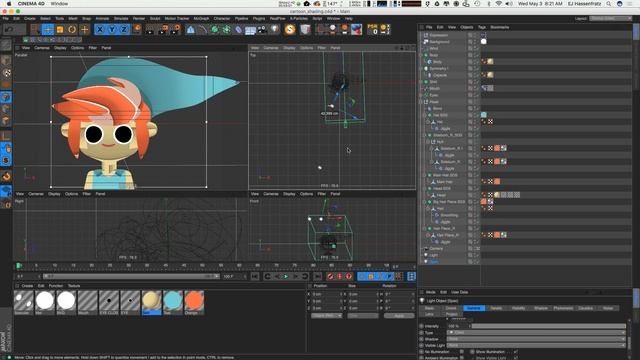Toggle the Z axis lock
640x360 pixels.
pyautogui.click(x=124, y=29)
